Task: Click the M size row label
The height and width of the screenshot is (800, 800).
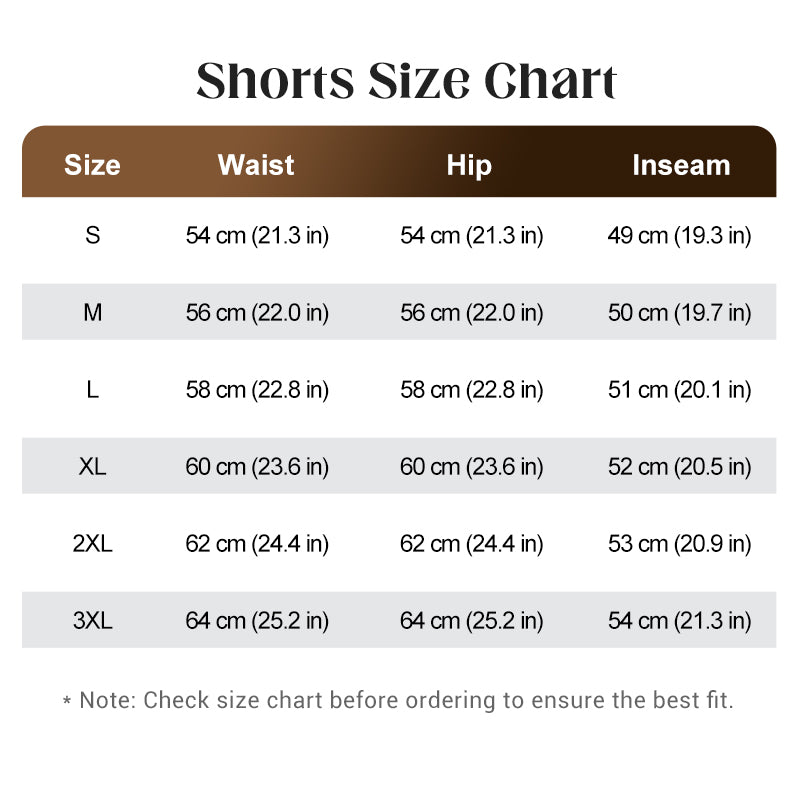Action: pyautogui.click(x=92, y=312)
